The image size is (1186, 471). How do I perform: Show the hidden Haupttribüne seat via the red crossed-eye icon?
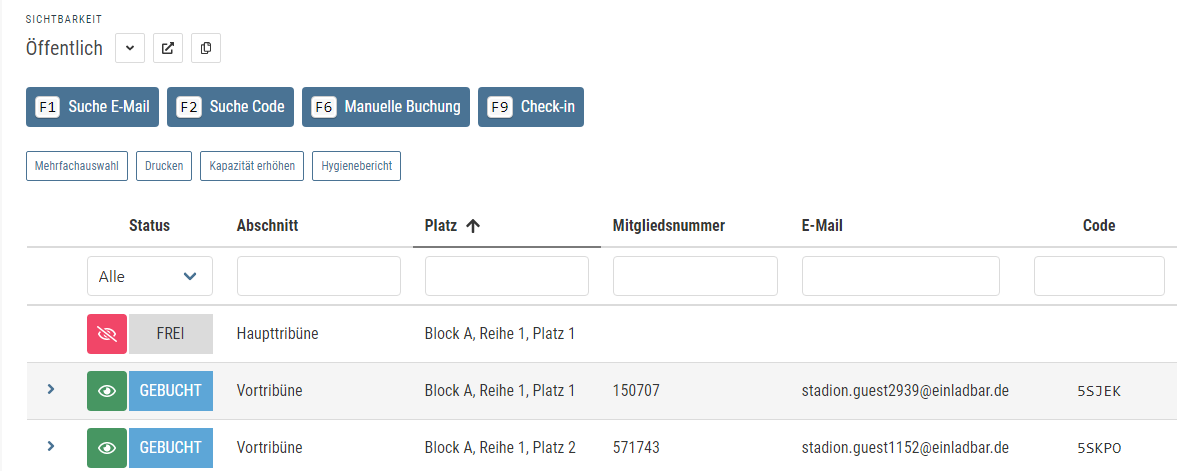tap(107, 334)
